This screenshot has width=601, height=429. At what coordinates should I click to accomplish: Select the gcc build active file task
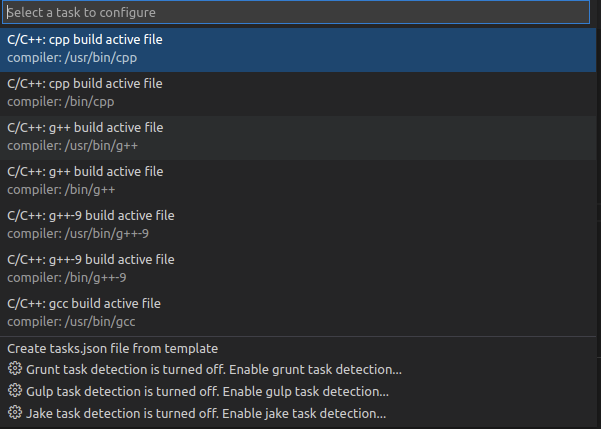pos(84,304)
